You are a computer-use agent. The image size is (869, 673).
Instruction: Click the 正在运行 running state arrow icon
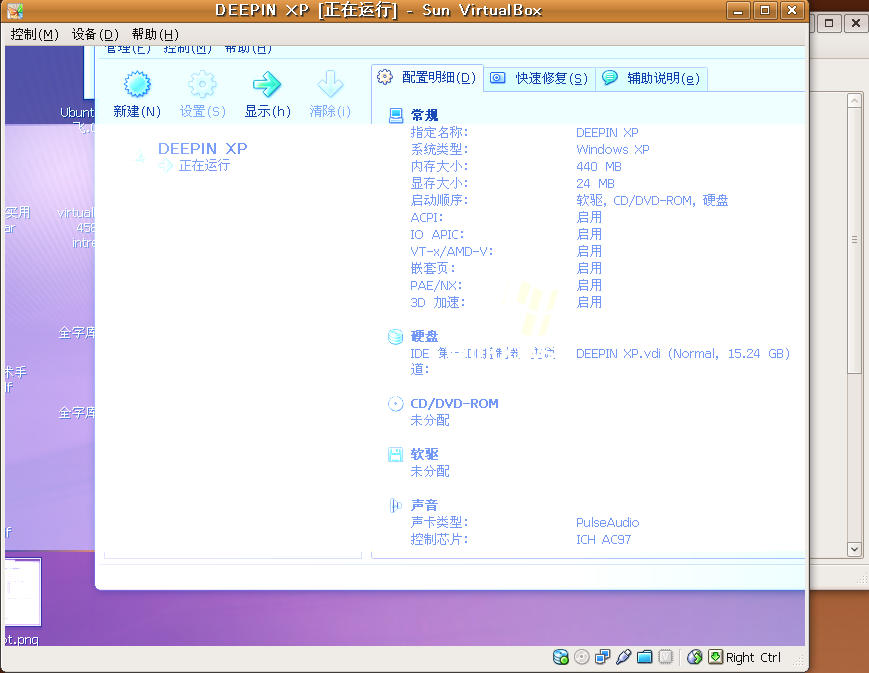point(165,165)
